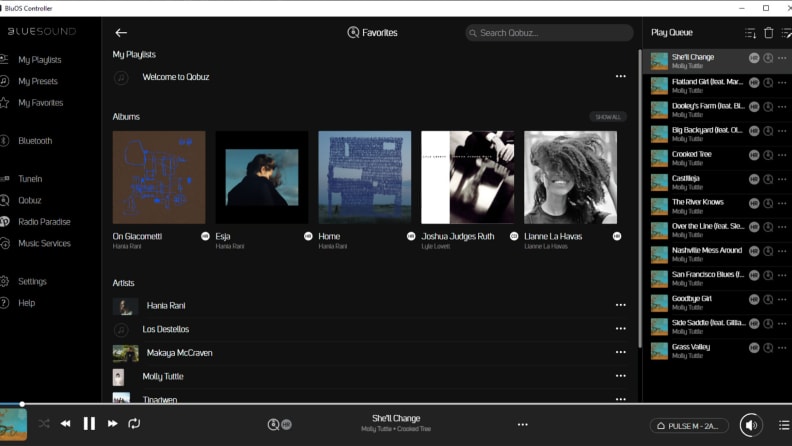Open now playing album artwork
792x446 pixels.
13,425
